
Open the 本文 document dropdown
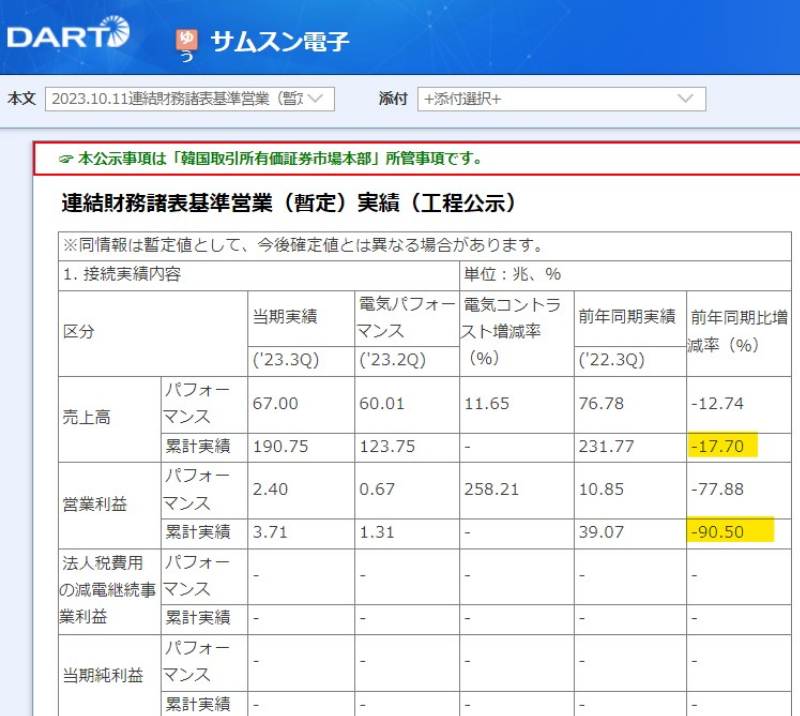(x=190, y=98)
